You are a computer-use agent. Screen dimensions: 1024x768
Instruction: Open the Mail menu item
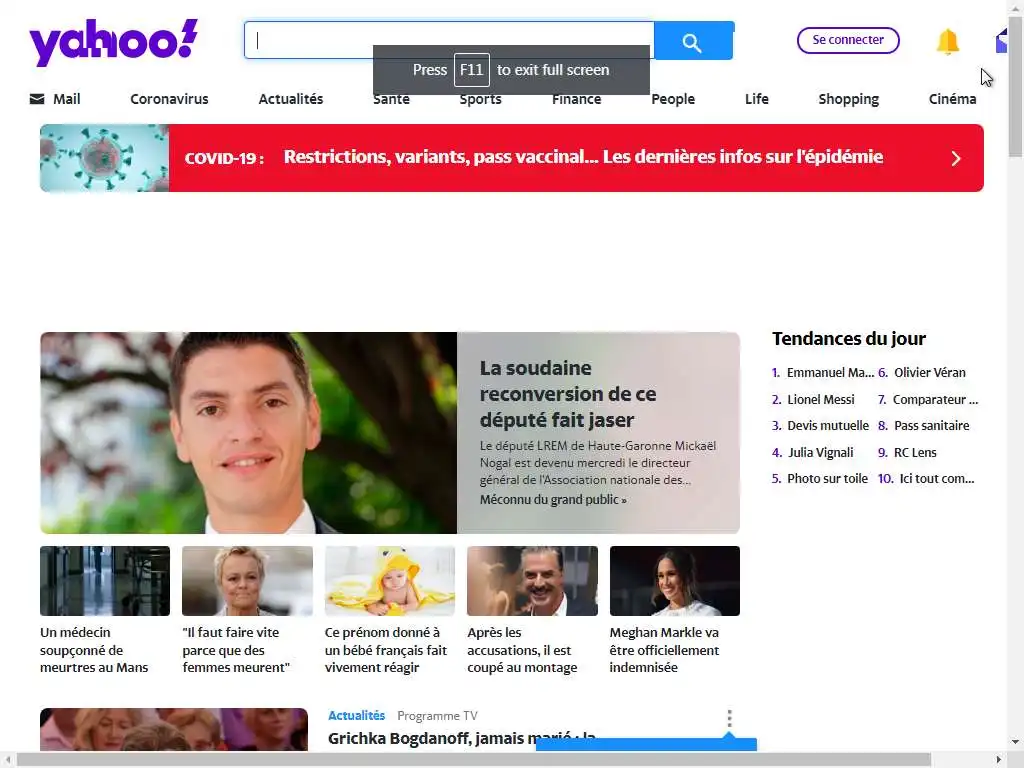[x=67, y=99]
